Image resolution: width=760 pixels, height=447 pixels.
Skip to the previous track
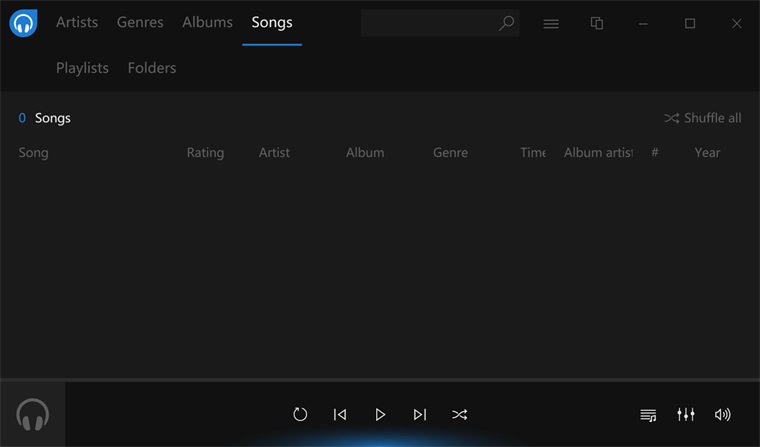[340, 414]
